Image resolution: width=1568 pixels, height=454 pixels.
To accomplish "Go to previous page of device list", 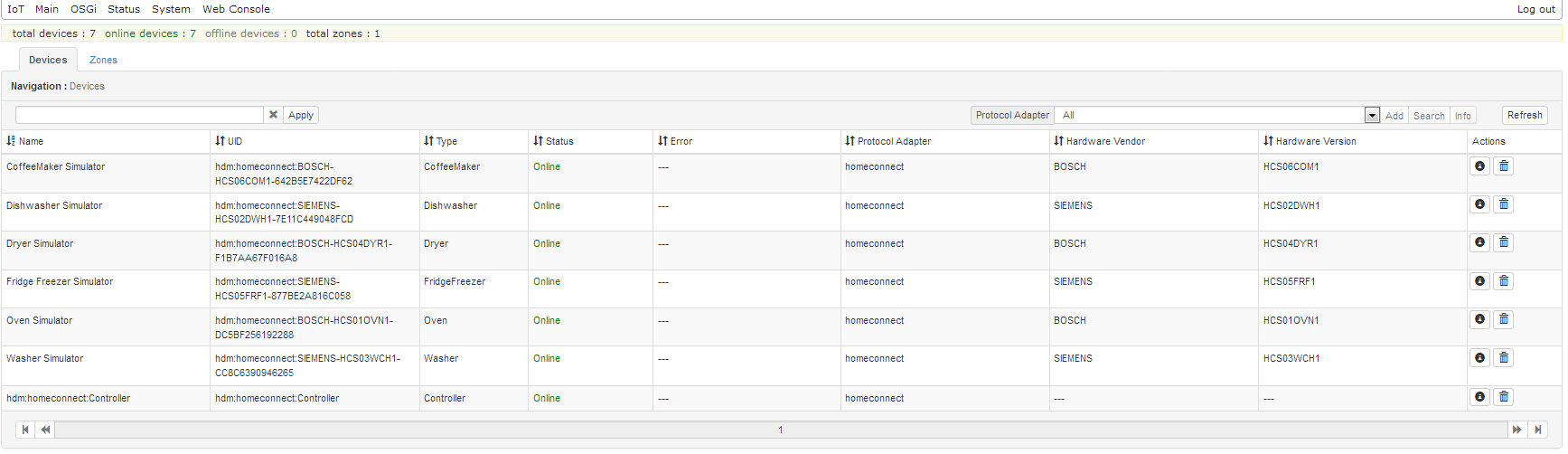I will pyautogui.click(x=45, y=430).
